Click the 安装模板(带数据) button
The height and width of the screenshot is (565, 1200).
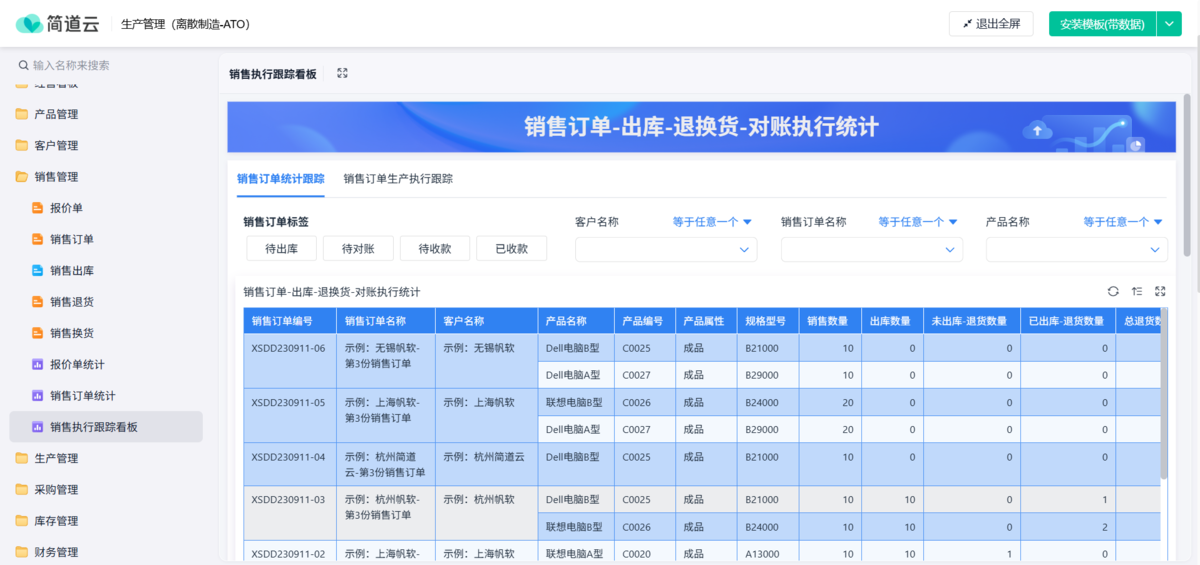1102,24
